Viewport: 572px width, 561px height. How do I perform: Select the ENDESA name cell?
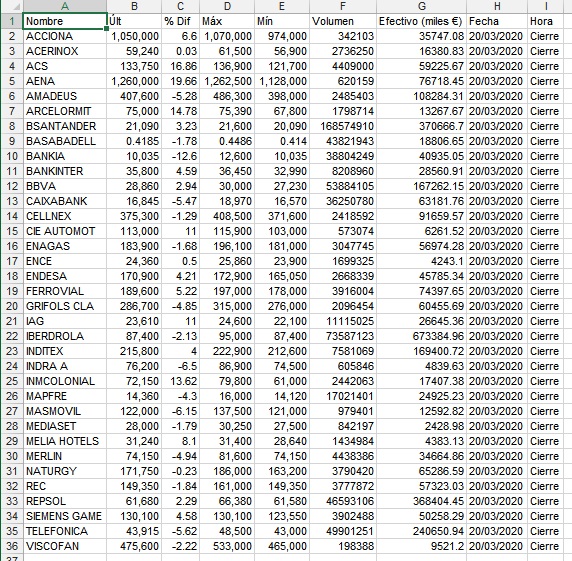[65, 276]
